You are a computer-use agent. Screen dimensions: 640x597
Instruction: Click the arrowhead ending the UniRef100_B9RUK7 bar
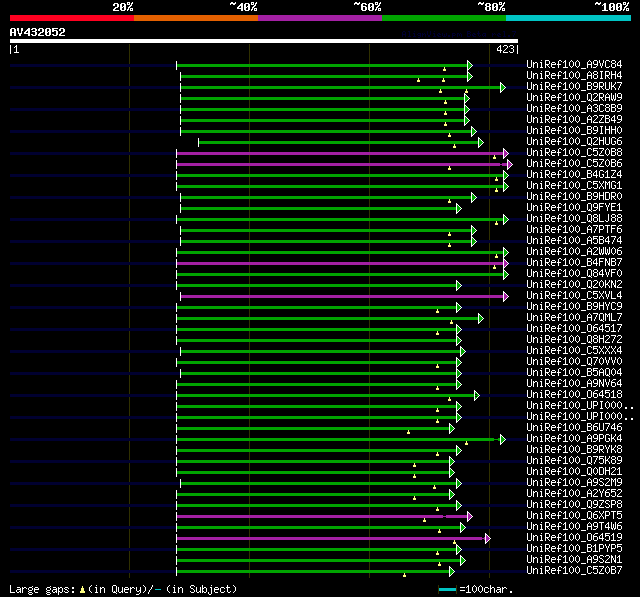[x=503, y=87]
